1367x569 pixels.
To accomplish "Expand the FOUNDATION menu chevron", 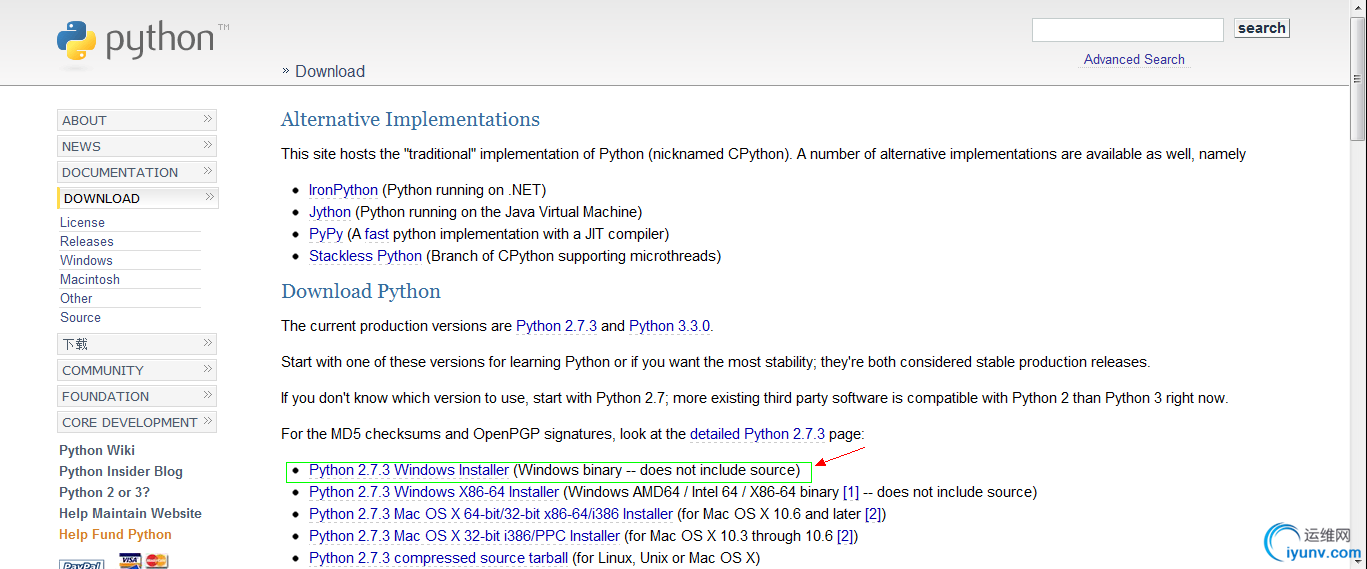I will pos(207,395).
